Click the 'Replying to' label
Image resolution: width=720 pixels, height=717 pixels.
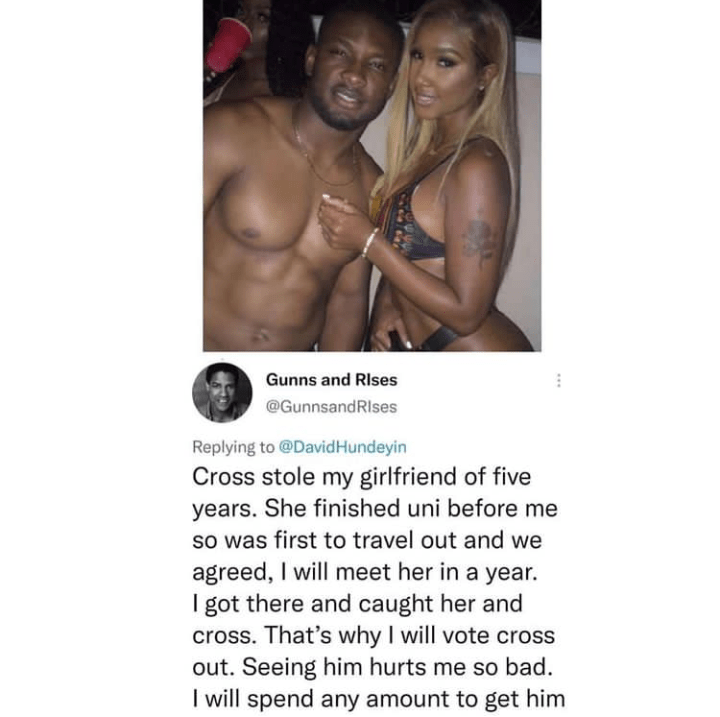coord(233,447)
